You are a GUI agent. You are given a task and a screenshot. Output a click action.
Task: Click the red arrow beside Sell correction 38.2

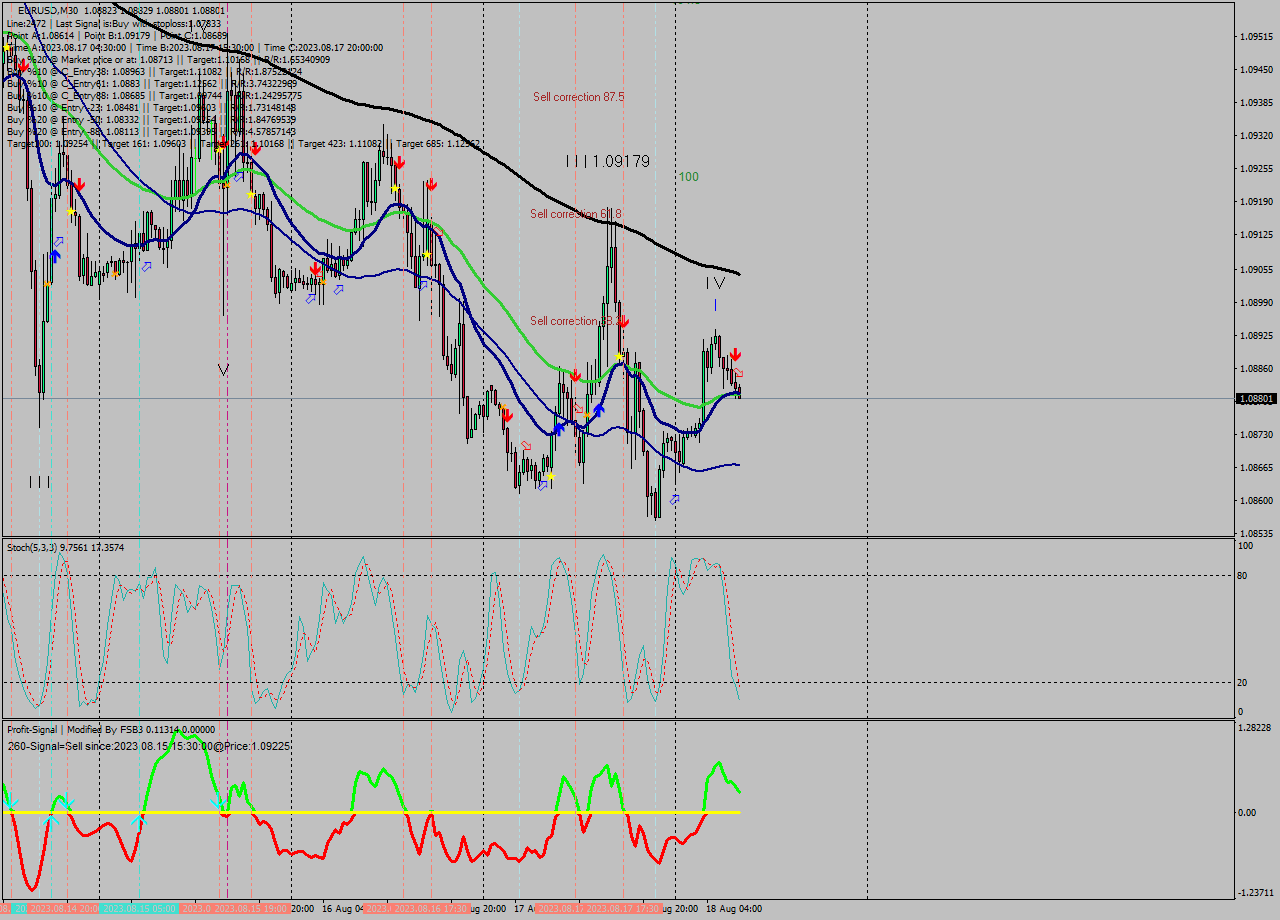click(624, 322)
